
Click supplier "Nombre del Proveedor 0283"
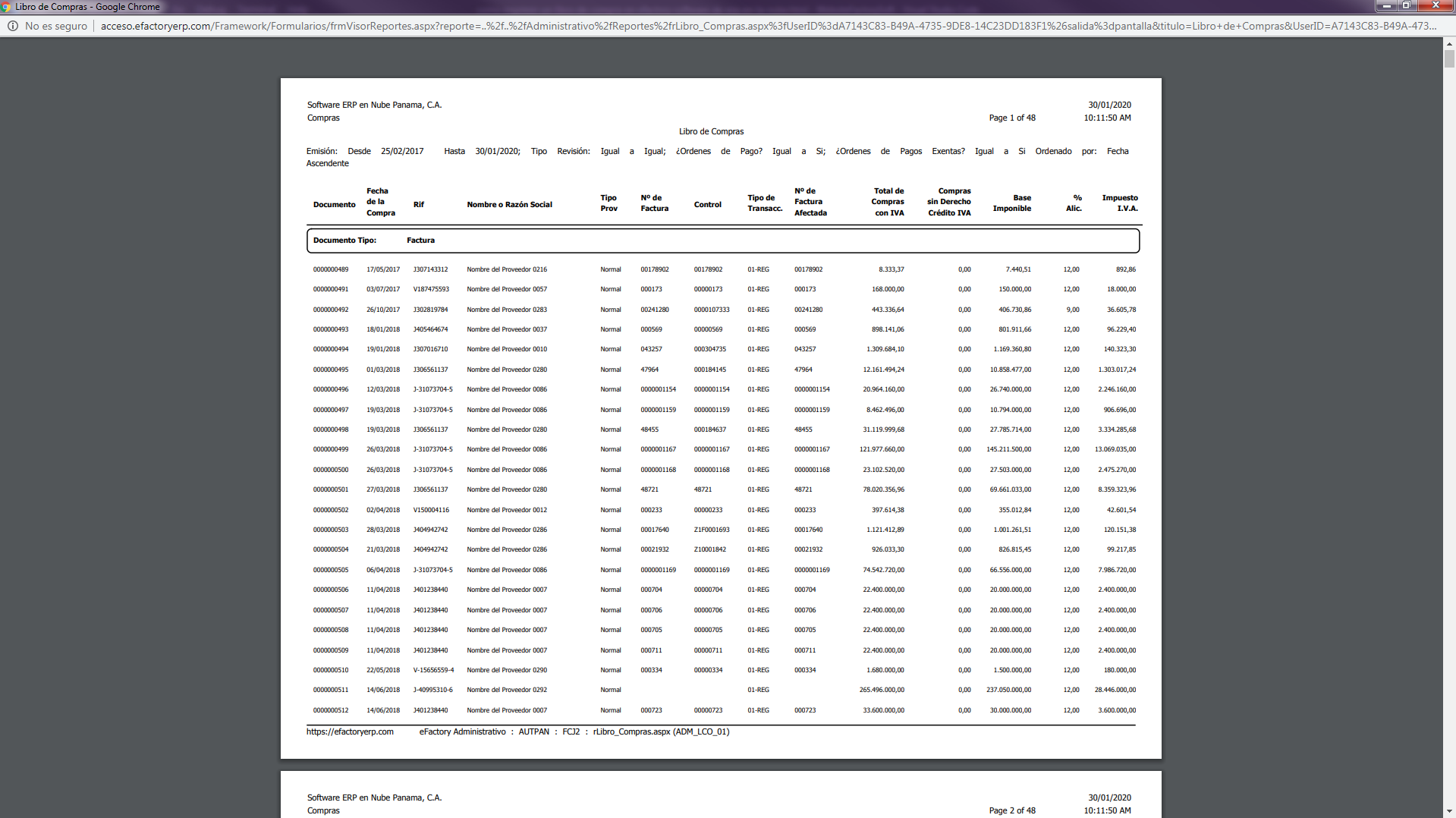[x=507, y=310]
